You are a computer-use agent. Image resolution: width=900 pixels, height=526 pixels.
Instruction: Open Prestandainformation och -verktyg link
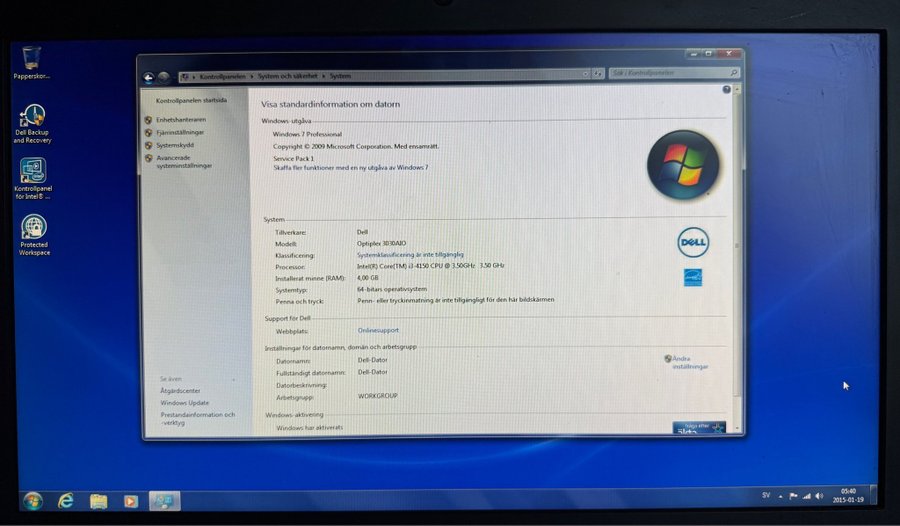tap(198, 418)
